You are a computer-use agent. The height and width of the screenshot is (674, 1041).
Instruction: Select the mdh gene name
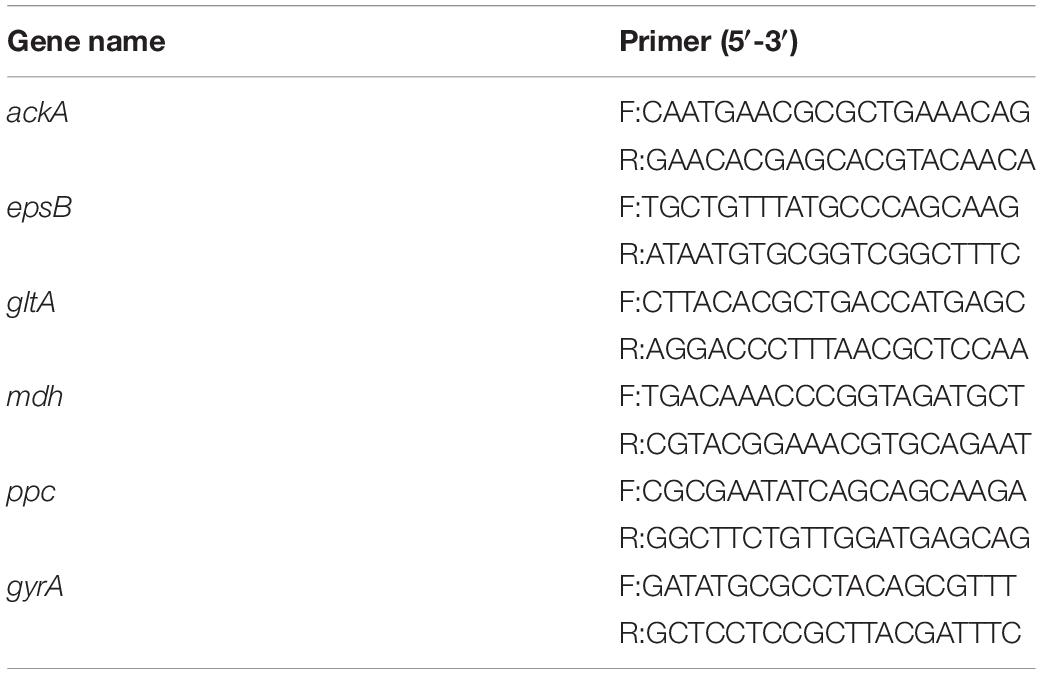pos(35,397)
